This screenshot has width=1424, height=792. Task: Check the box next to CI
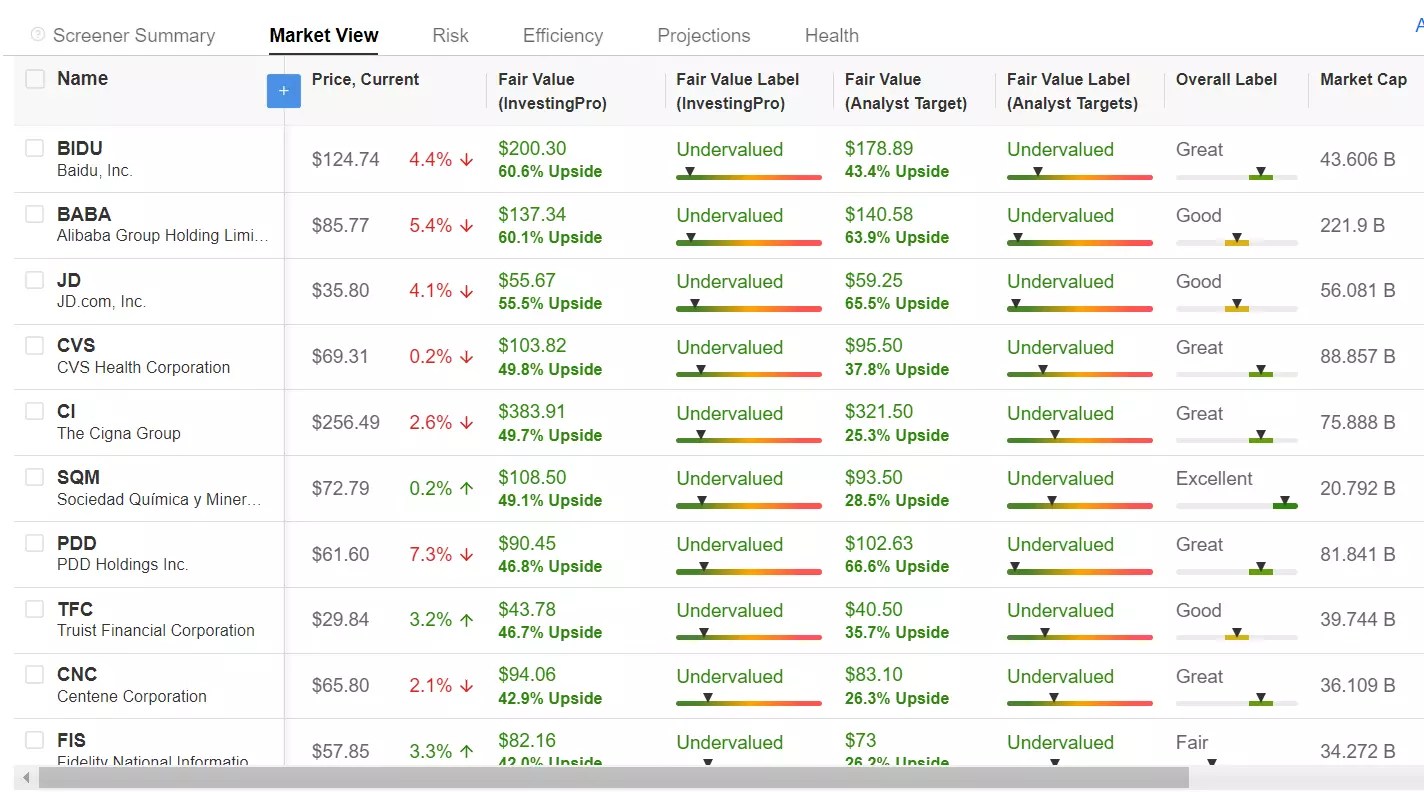point(35,411)
